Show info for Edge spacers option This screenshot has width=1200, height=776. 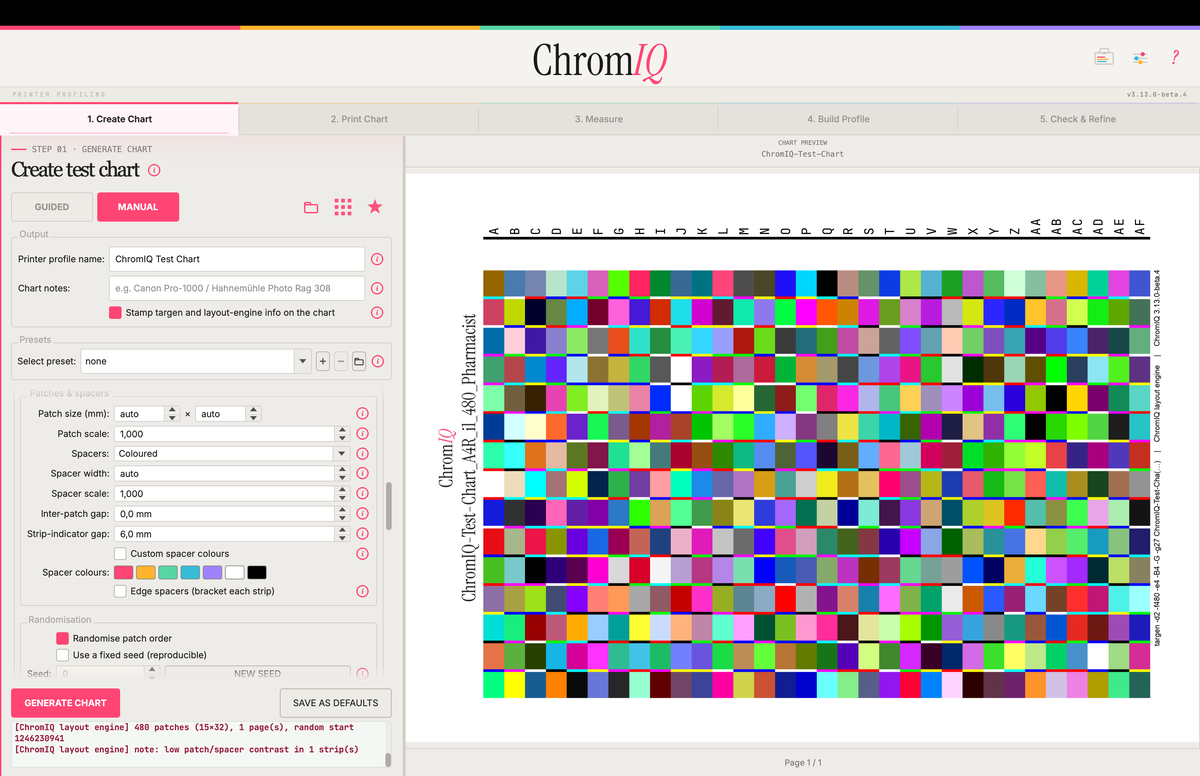point(363,591)
